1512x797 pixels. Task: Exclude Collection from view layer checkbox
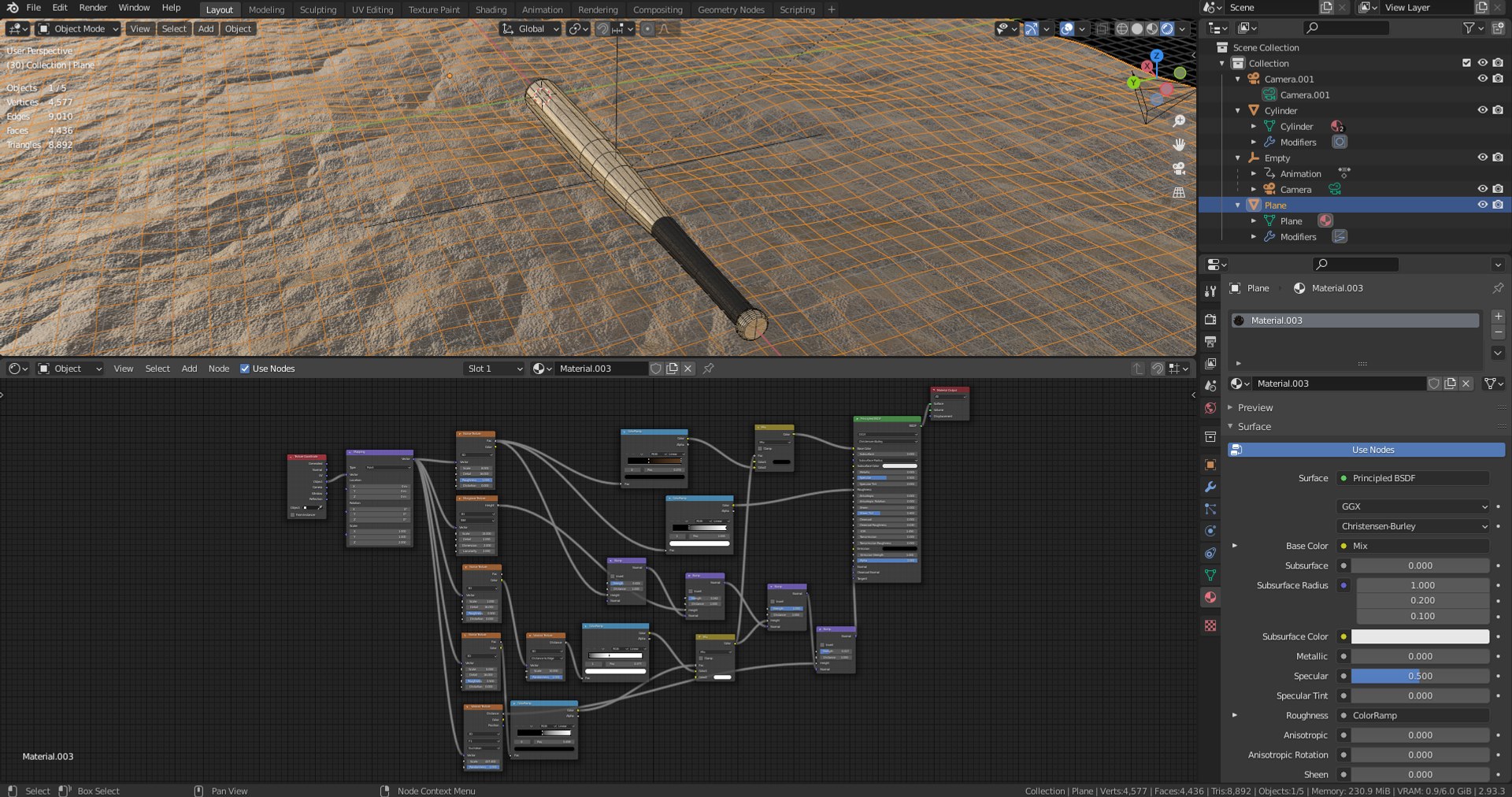(x=1466, y=63)
